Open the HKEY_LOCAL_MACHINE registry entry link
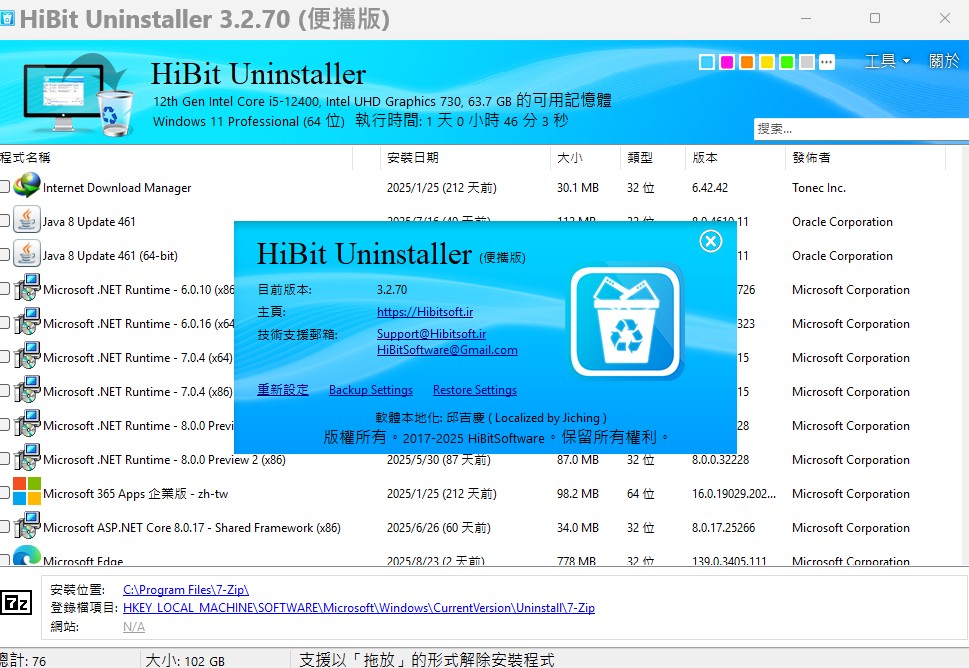 359,608
